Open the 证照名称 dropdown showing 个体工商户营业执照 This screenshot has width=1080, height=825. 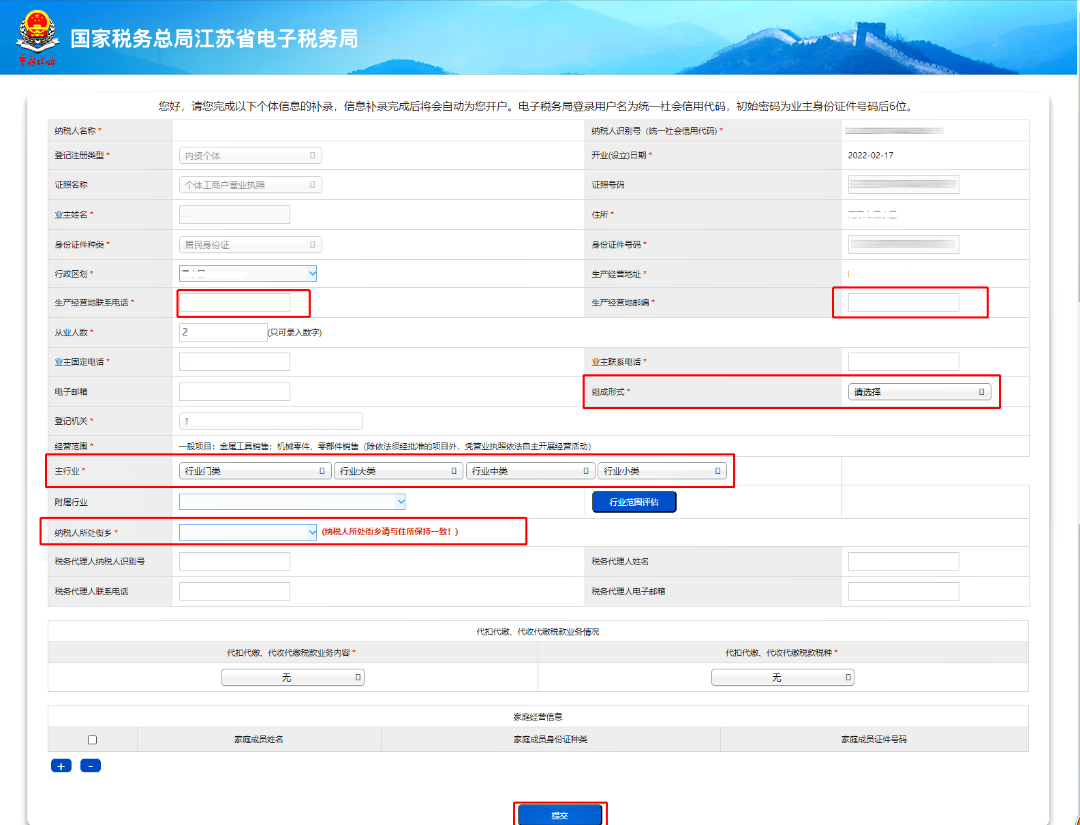pos(250,185)
